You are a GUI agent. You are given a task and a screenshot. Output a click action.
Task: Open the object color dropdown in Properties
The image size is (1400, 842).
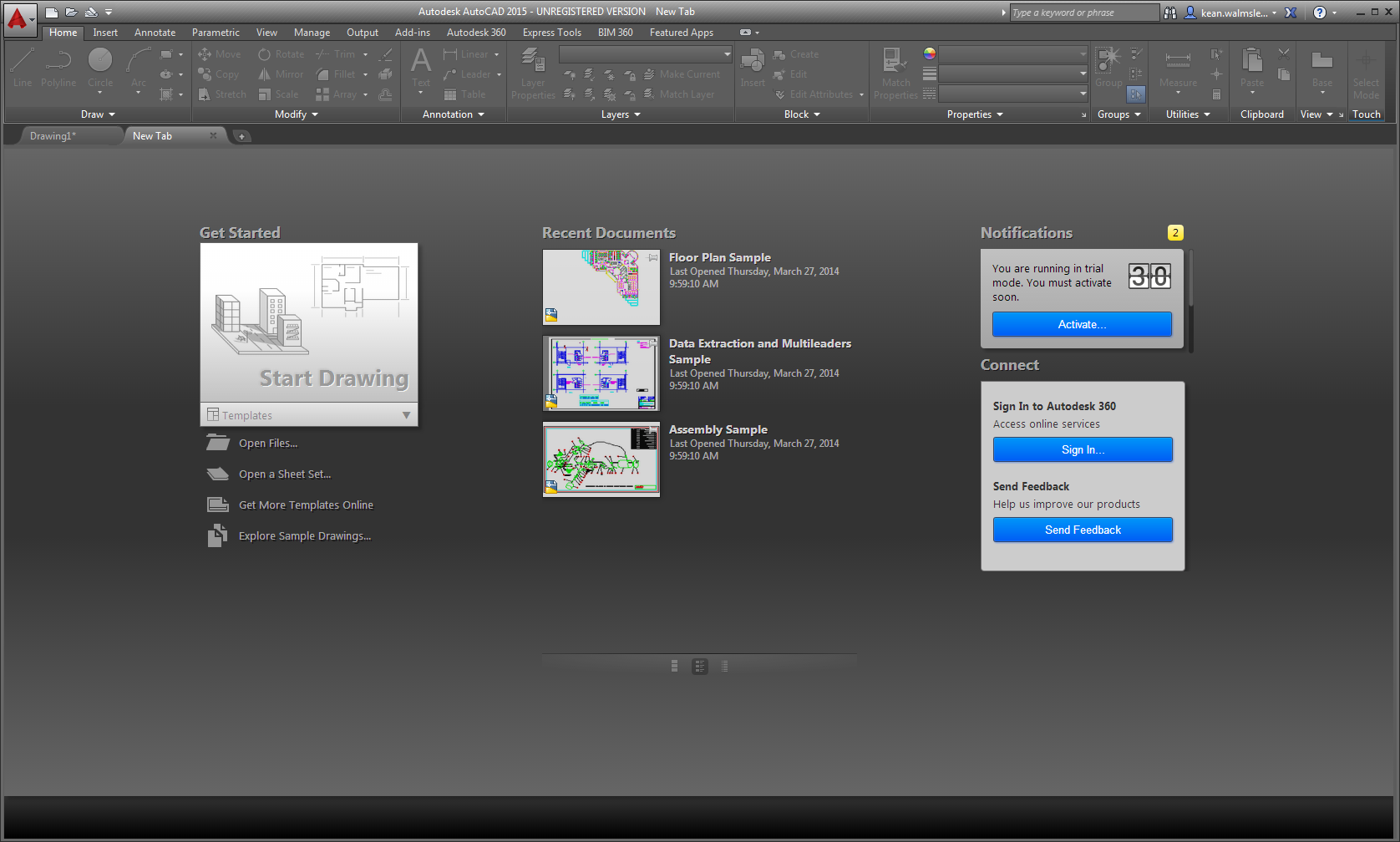[1013, 53]
